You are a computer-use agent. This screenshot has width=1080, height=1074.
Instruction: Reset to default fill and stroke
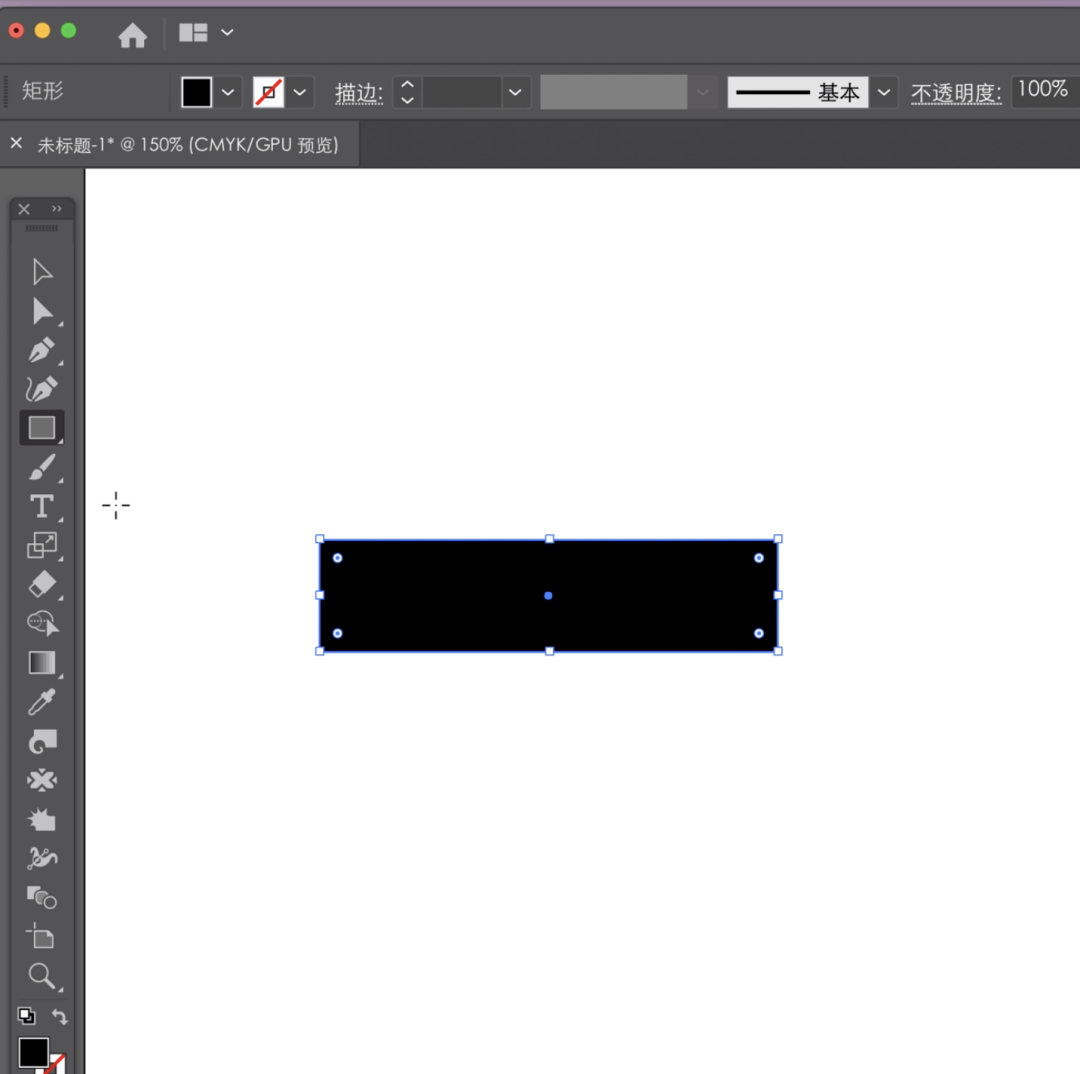click(26, 1017)
